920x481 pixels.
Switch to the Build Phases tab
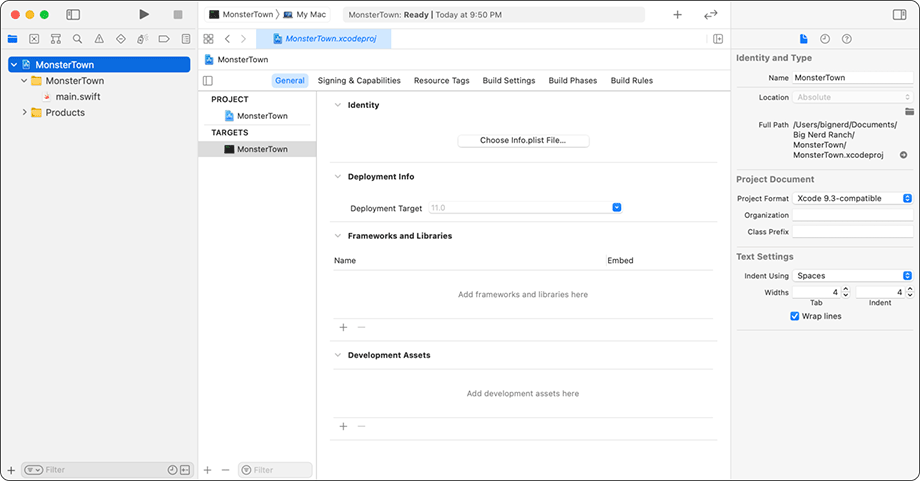pyautogui.click(x=573, y=80)
